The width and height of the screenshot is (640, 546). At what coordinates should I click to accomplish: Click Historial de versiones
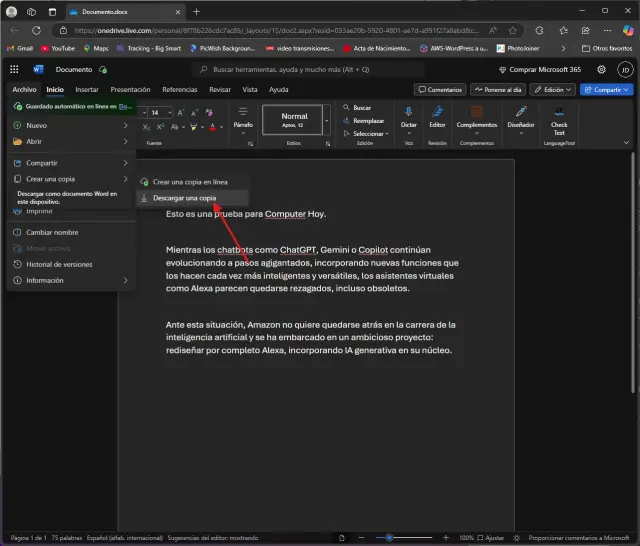59,264
